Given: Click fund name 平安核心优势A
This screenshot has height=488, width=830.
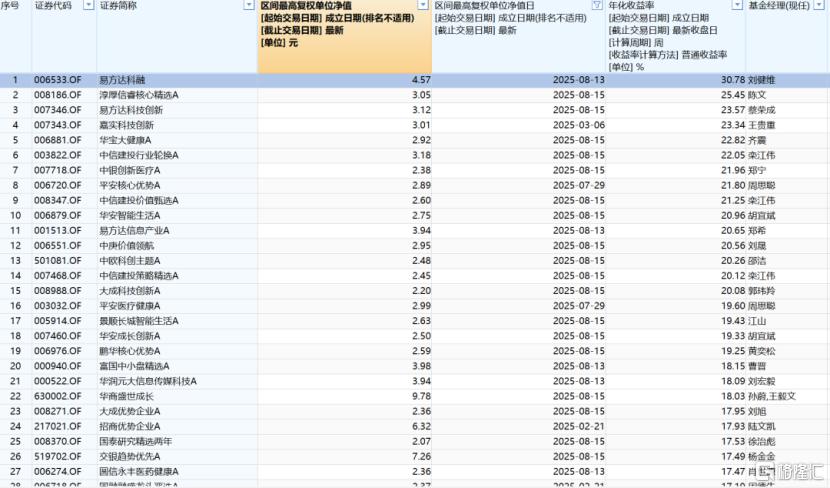Looking at the screenshot, I should point(130,185).
